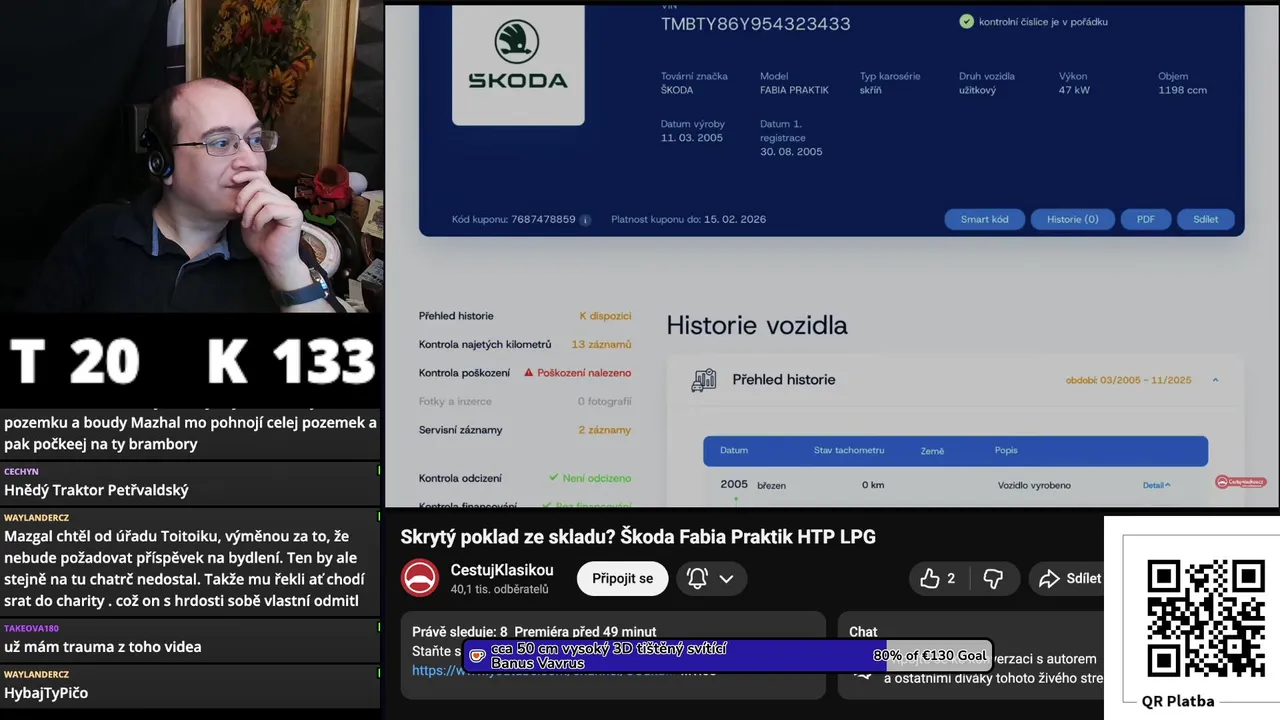Dislike the video with thumbs down
Screen dimensions: 1280x720
click(x=993, y=578)
